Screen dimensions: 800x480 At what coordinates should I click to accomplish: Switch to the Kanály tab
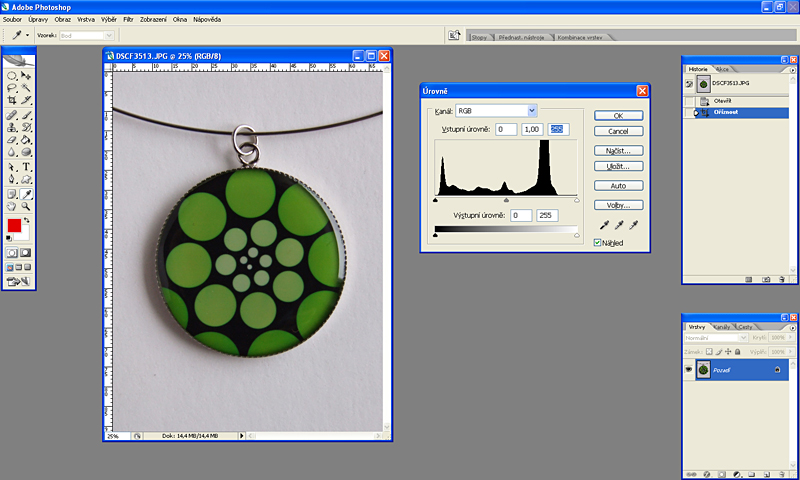click(x=722, y=327)
